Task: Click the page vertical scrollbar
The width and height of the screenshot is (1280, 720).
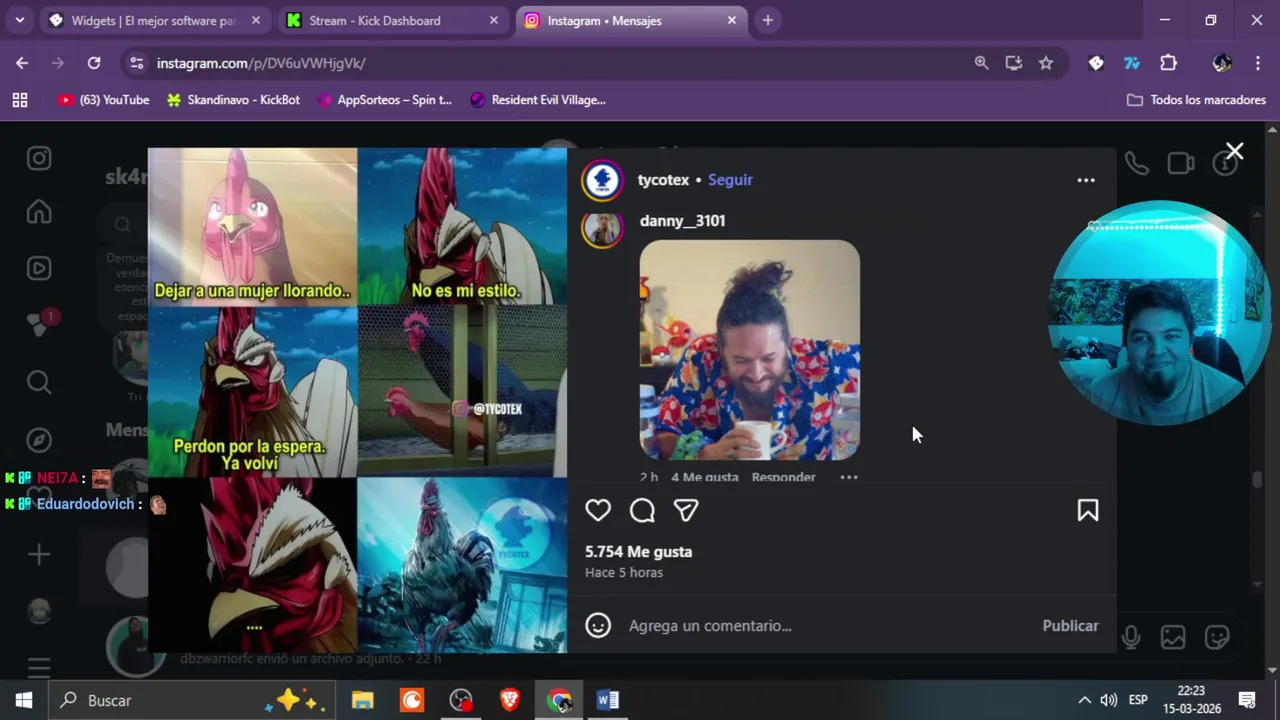Action: (x=1272, y=400)
